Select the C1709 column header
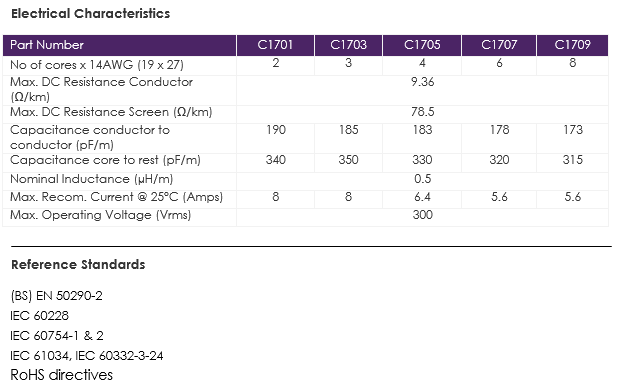Screen dimensions: 619x389 tap(572, 45)
